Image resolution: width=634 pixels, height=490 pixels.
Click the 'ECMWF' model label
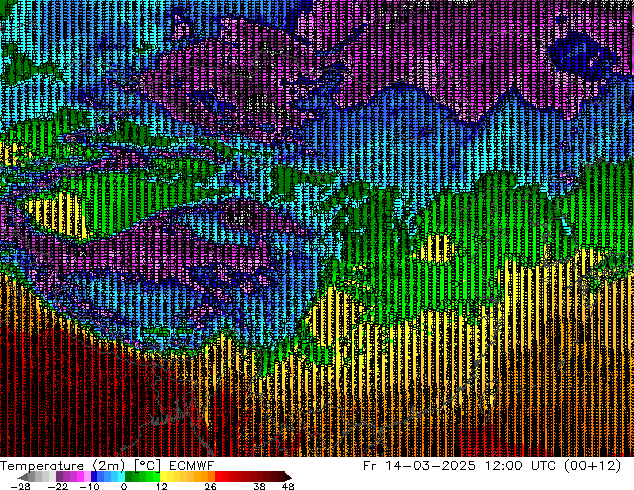click(191, 466)
